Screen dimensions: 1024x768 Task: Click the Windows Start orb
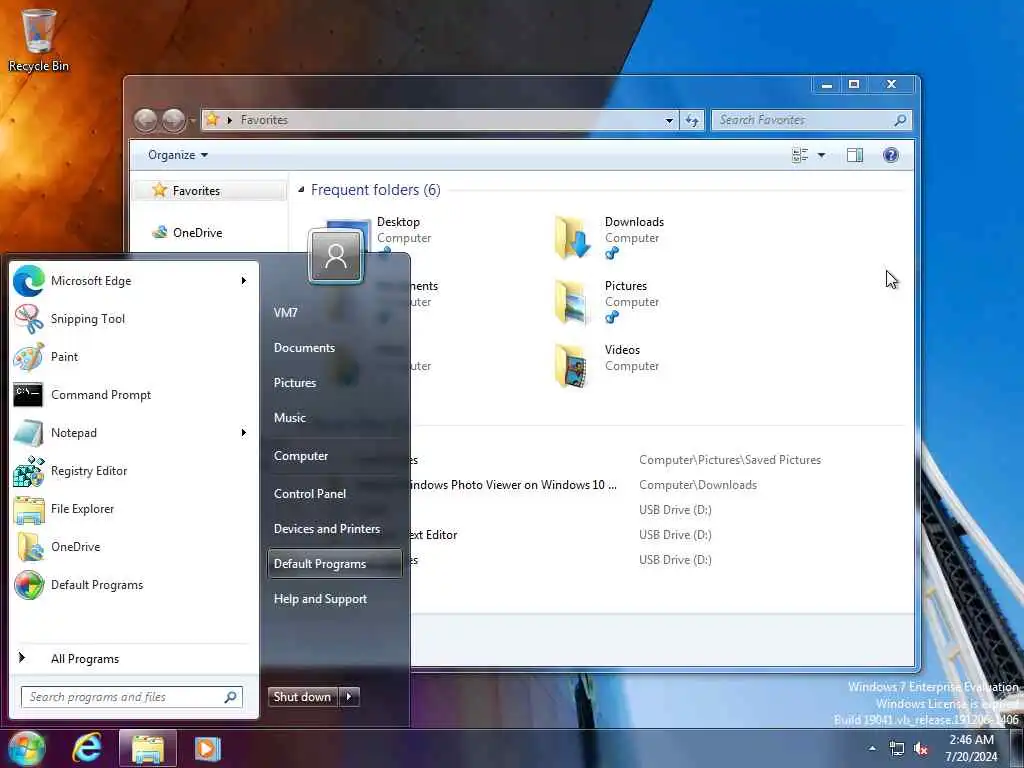point(25,748)
